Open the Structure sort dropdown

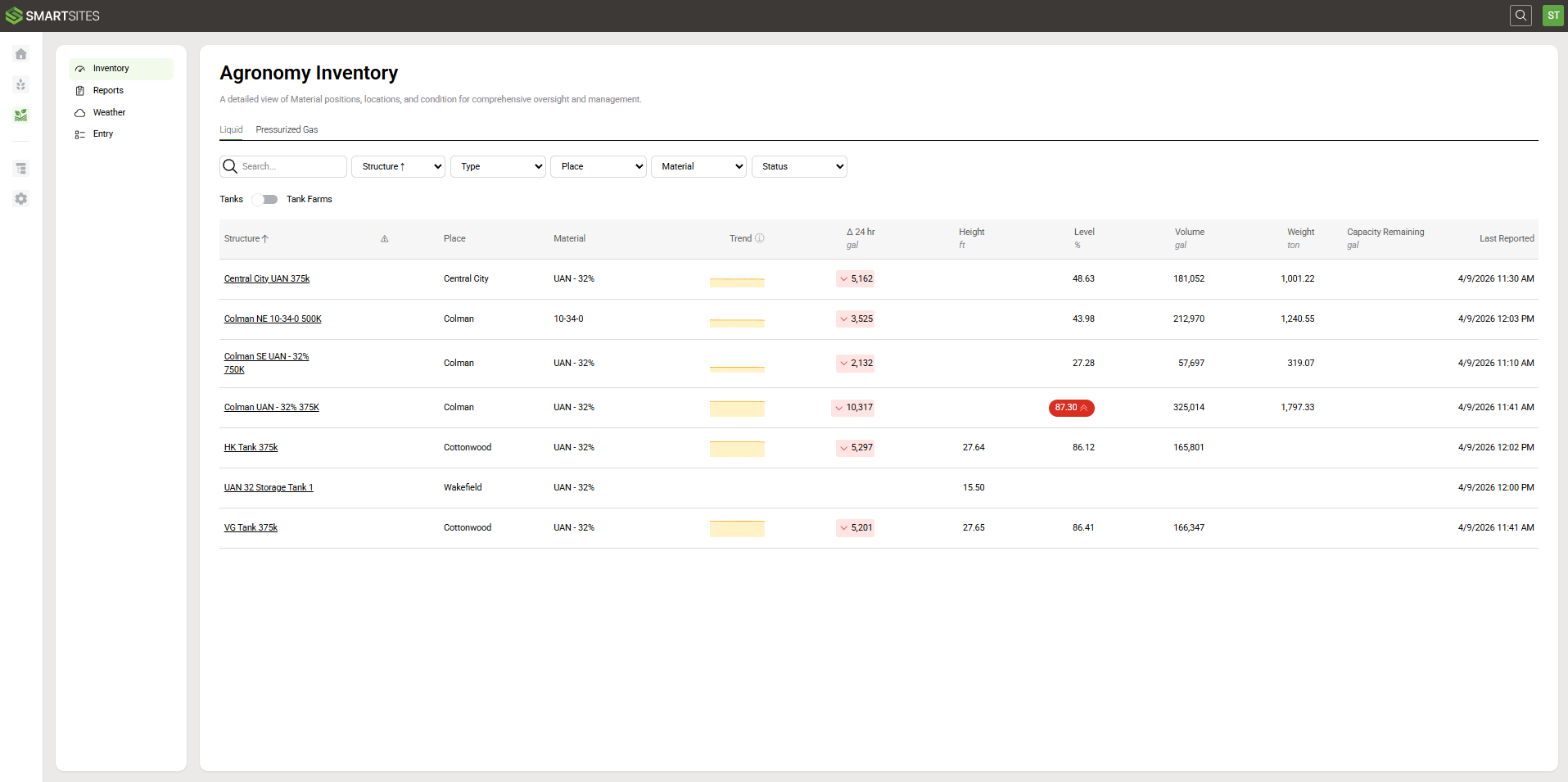pyautogui.click(x=397, y=166)
